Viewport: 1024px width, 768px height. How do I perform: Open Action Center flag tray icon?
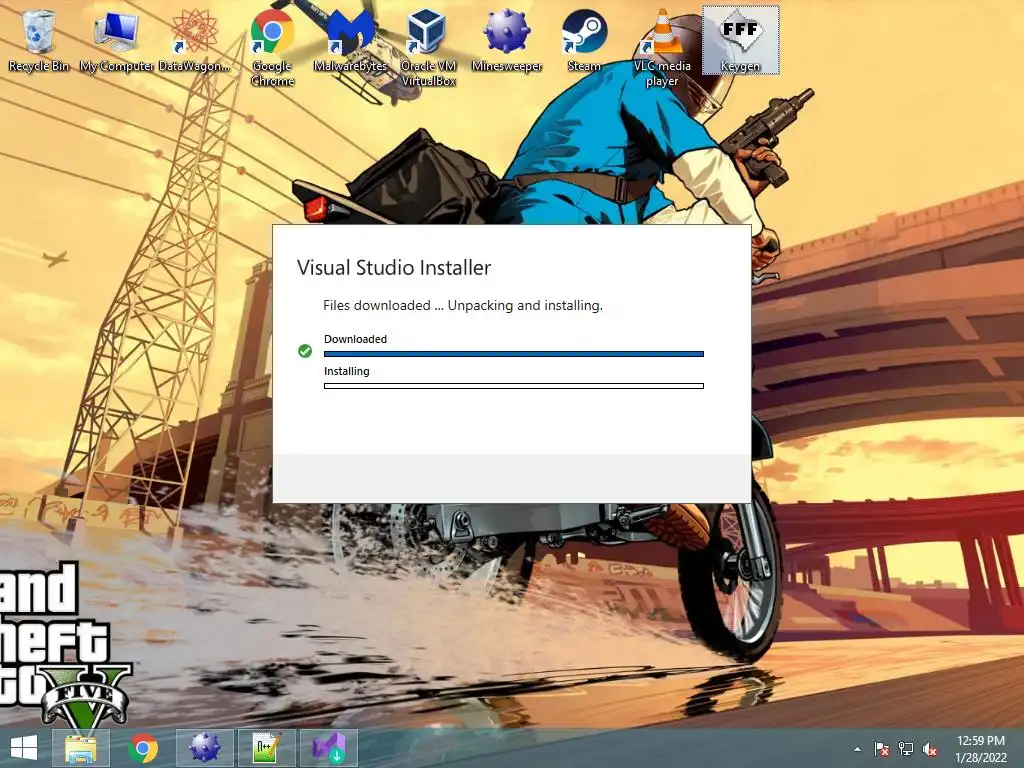pyautogui.click(x=881, y=749)
